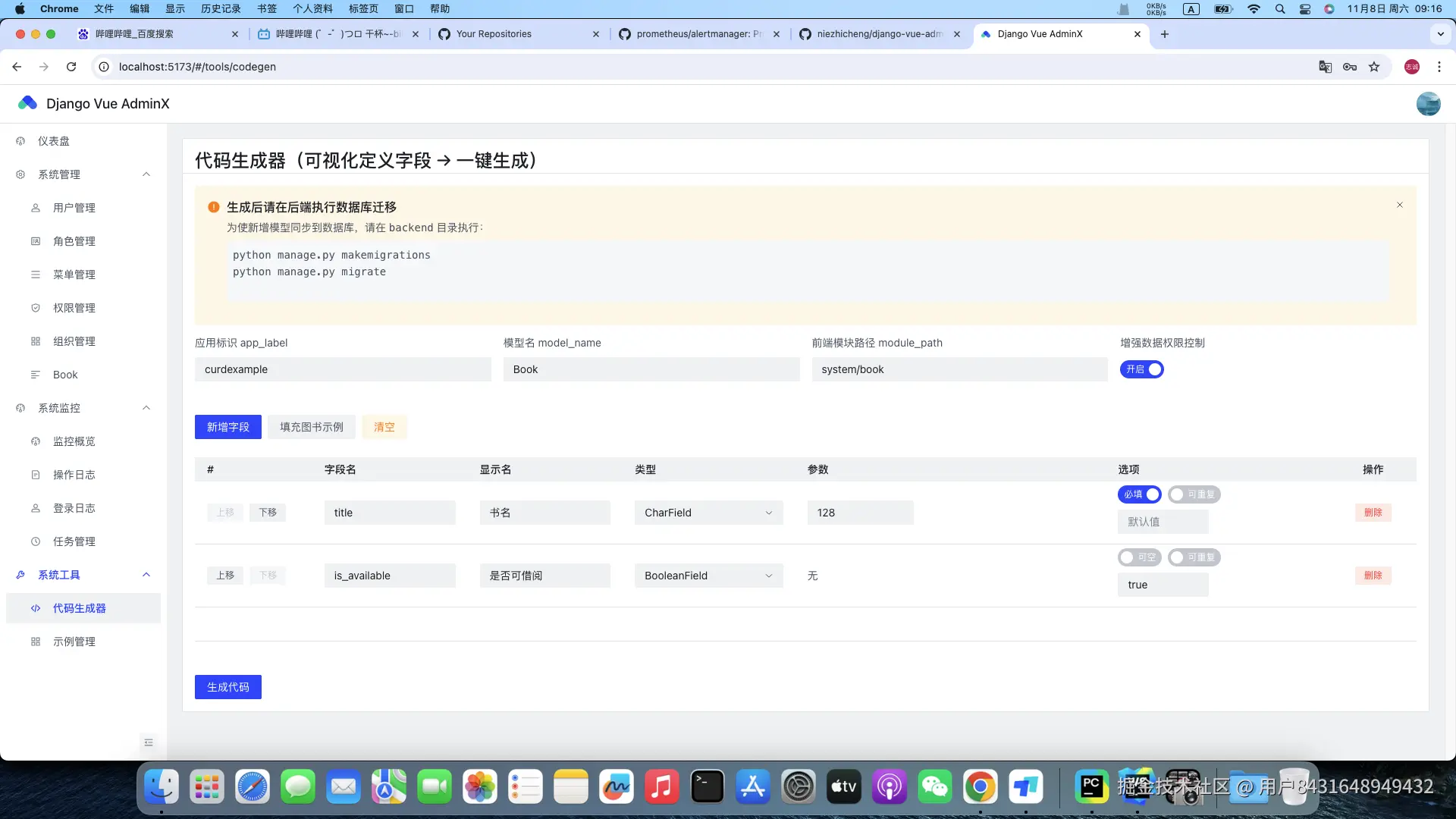Enable 可重复 on the is_available row
Image resolution: width=1456 pixels, height=819 pixels.
click(x=1194, y=557)
